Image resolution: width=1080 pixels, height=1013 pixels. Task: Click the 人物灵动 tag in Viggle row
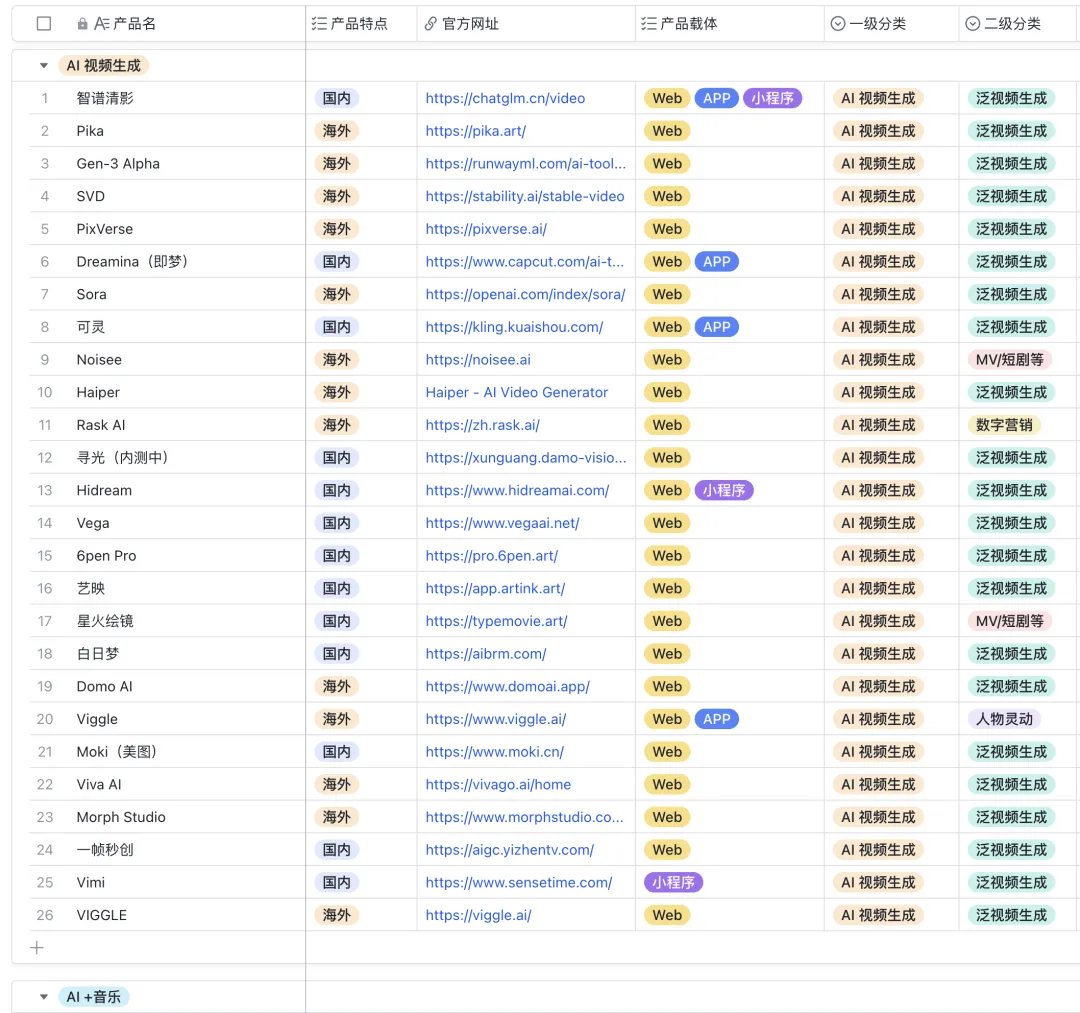(1004, 719)
